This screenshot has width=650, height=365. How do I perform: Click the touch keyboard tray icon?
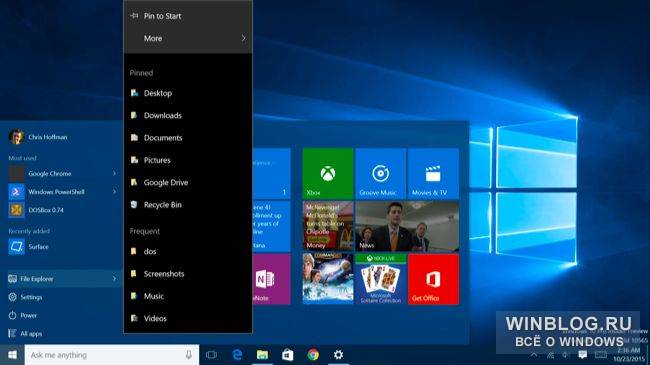pyautogui.click(x=601, y=355)
